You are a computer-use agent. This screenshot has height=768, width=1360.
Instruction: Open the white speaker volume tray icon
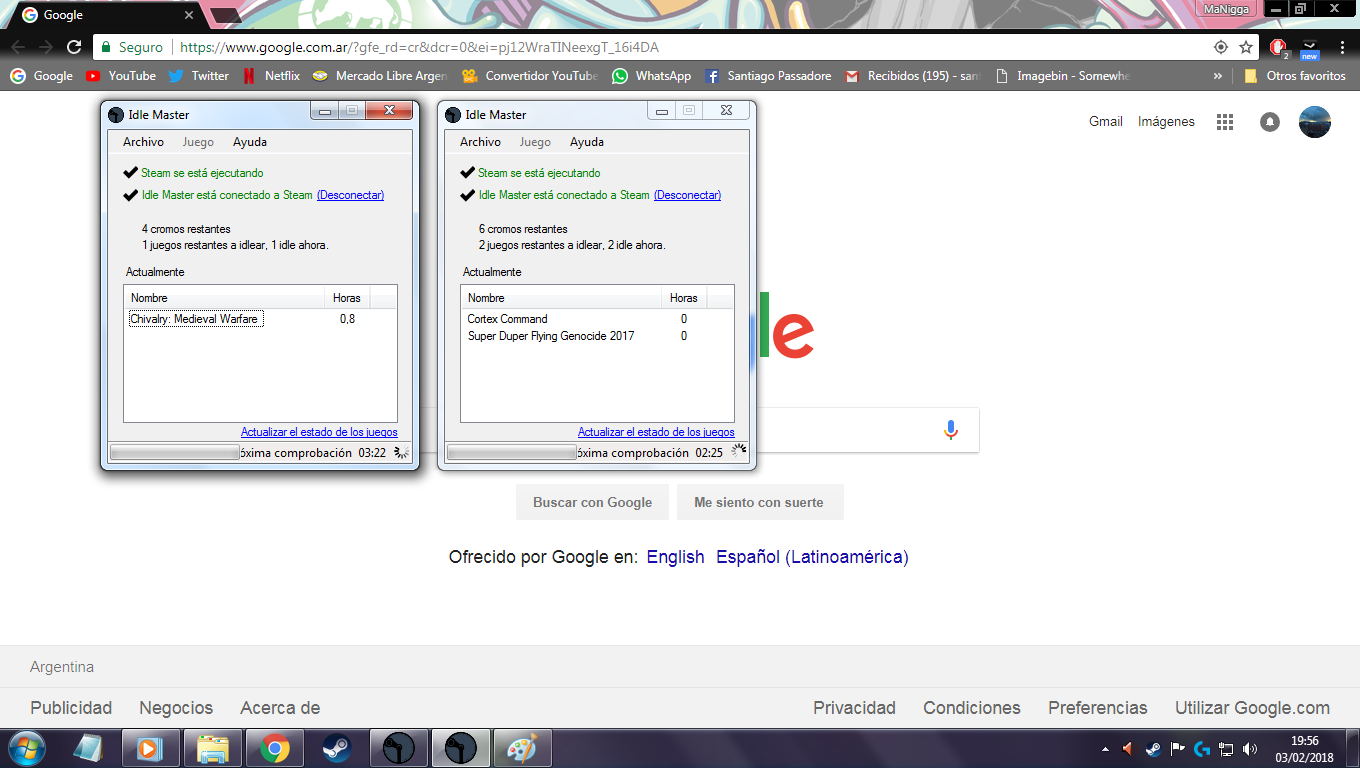(x=1249, y=748)
